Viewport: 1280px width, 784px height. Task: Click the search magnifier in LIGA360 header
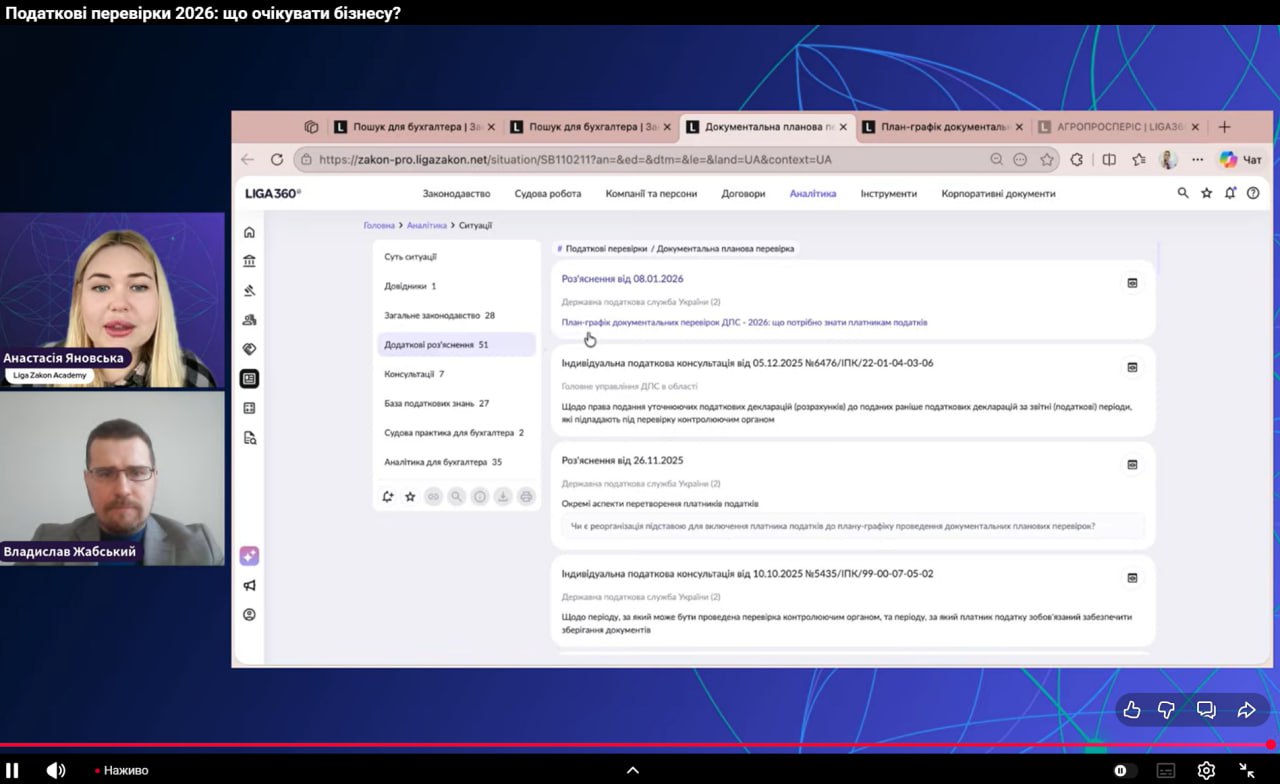coord(1183,194)
